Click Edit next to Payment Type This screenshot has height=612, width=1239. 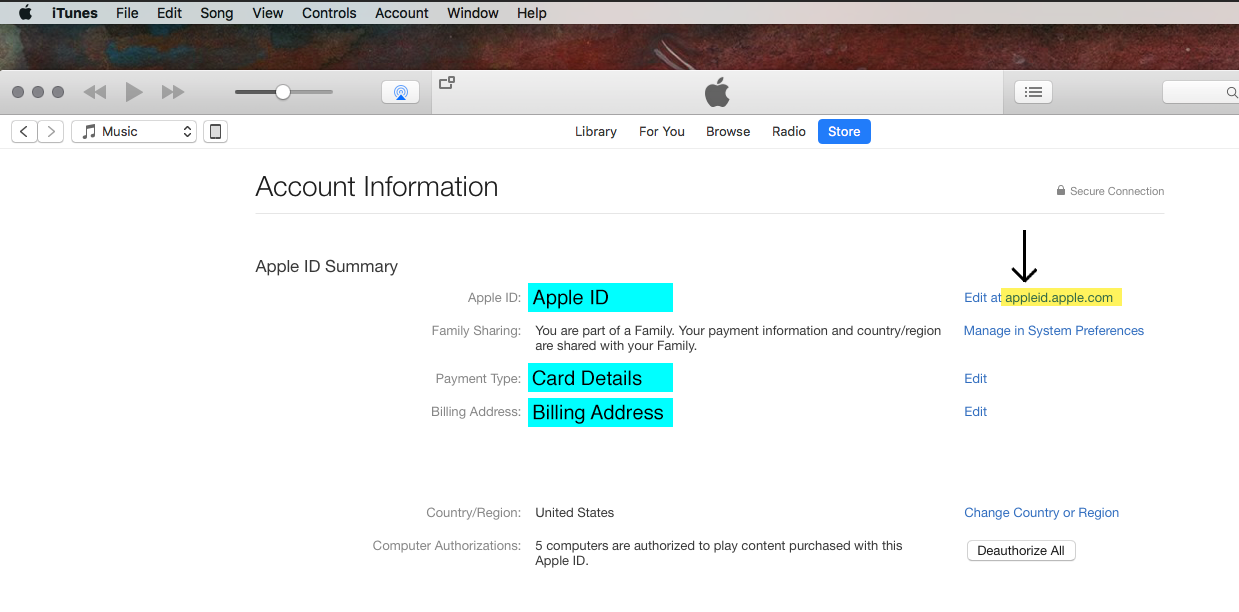[x=976, y=378]
